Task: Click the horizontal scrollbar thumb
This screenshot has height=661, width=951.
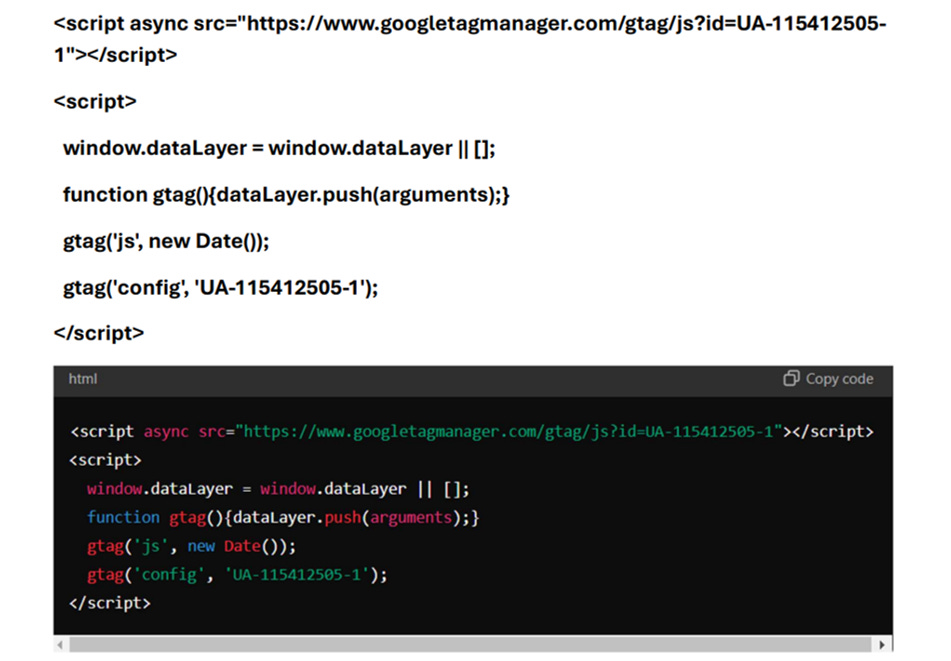Action: (471, 644)
